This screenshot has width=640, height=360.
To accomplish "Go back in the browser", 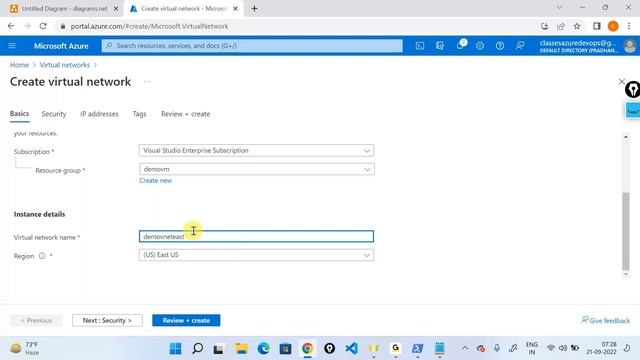I will point(11,26).
